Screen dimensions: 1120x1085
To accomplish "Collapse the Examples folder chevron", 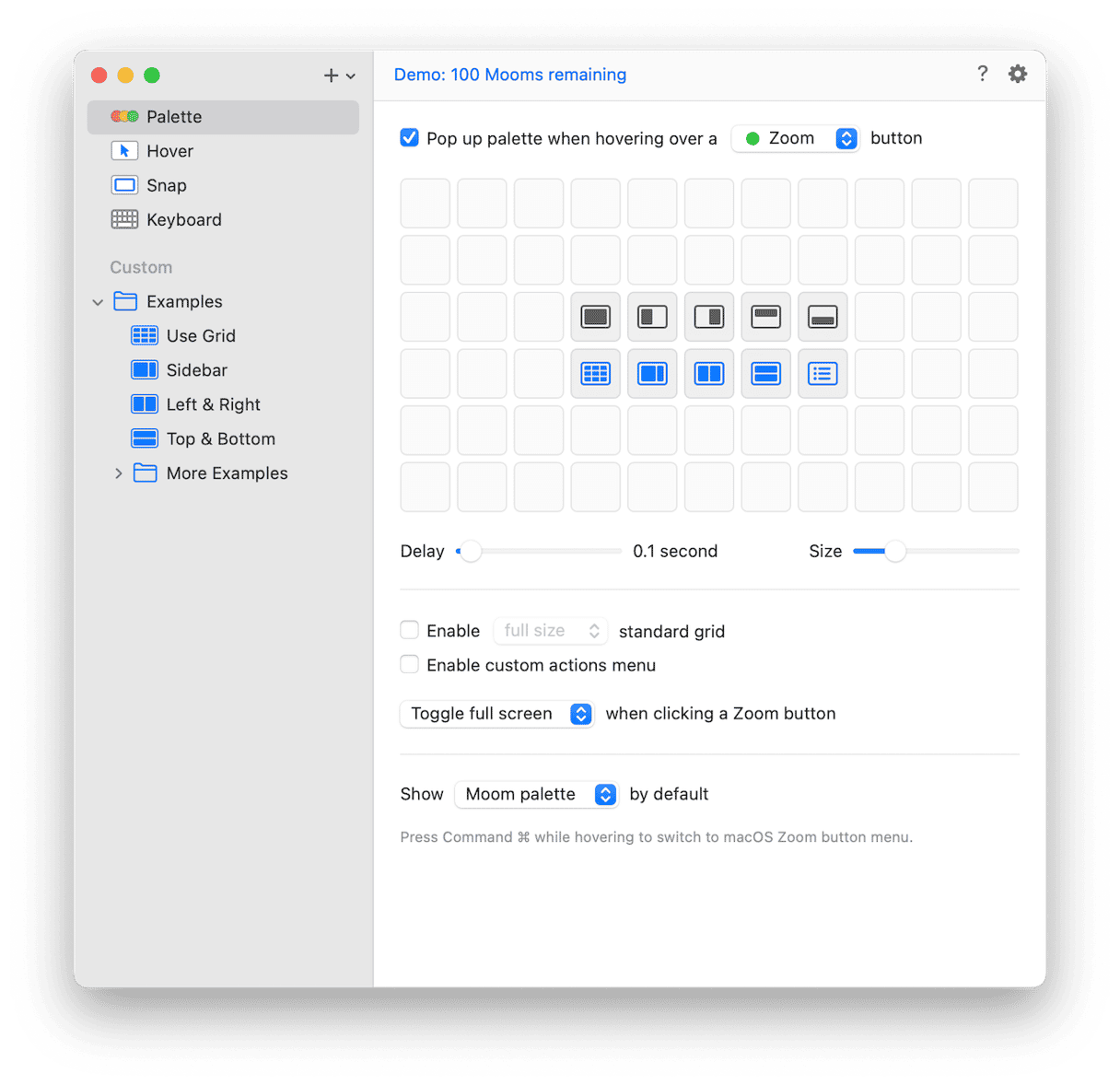I will (98, 302).
